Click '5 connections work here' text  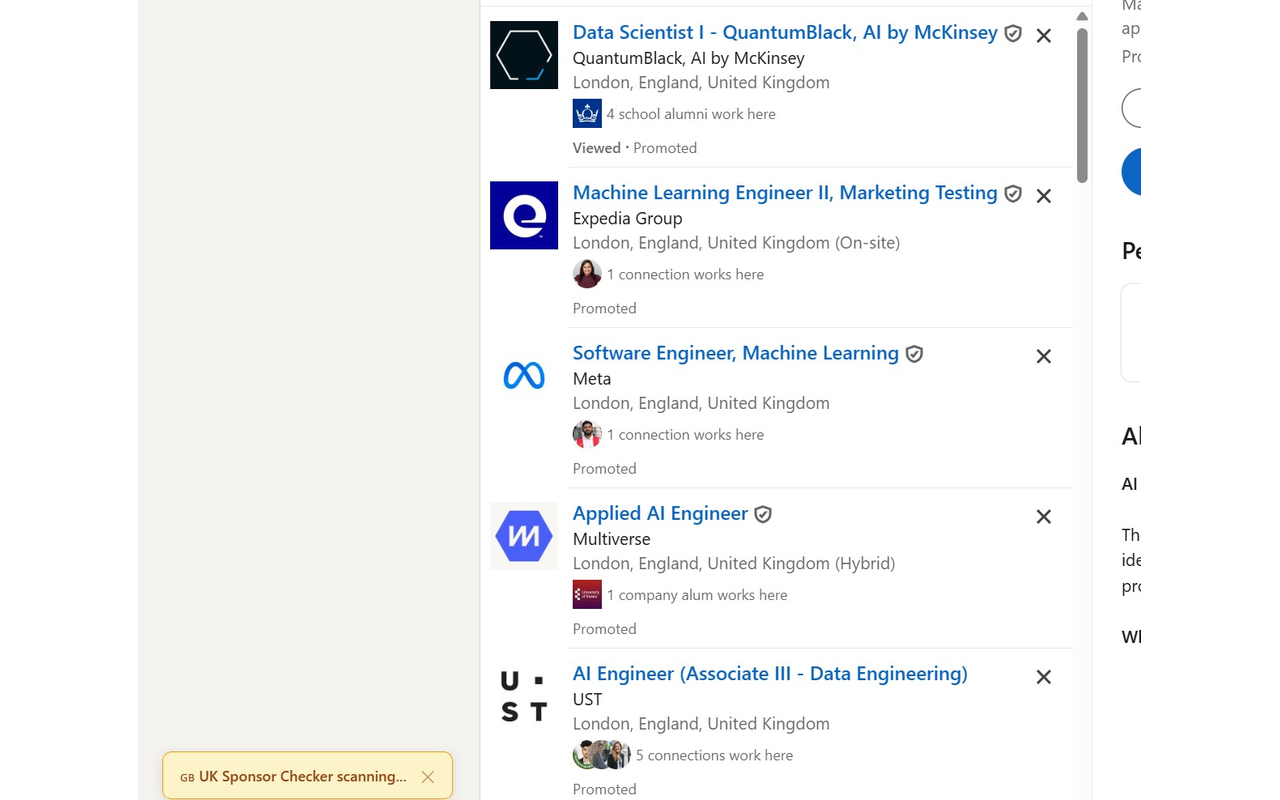click(x=714, y=755)
